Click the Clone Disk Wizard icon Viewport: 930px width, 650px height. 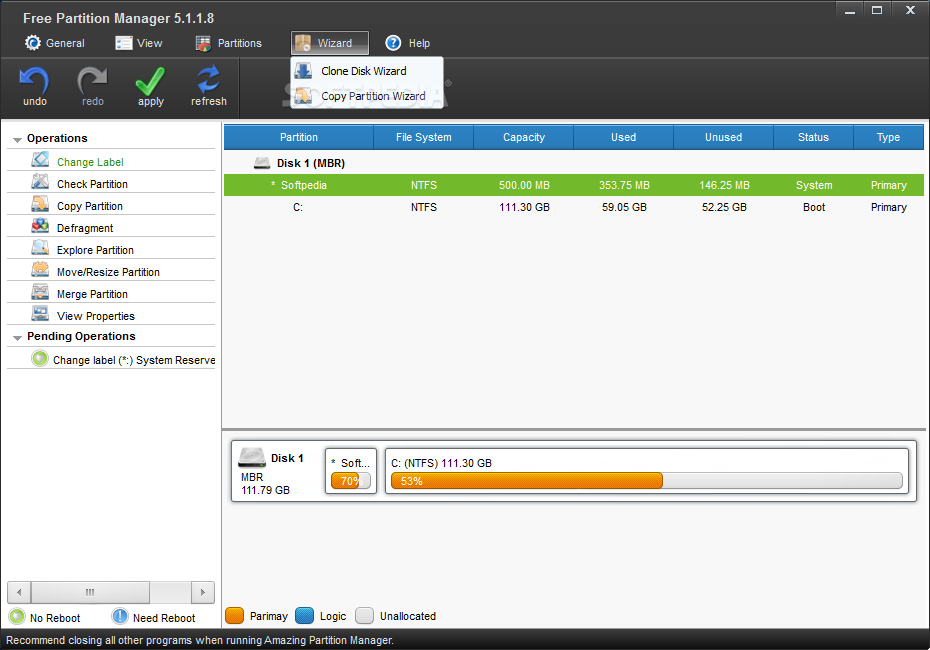point(303,71)
